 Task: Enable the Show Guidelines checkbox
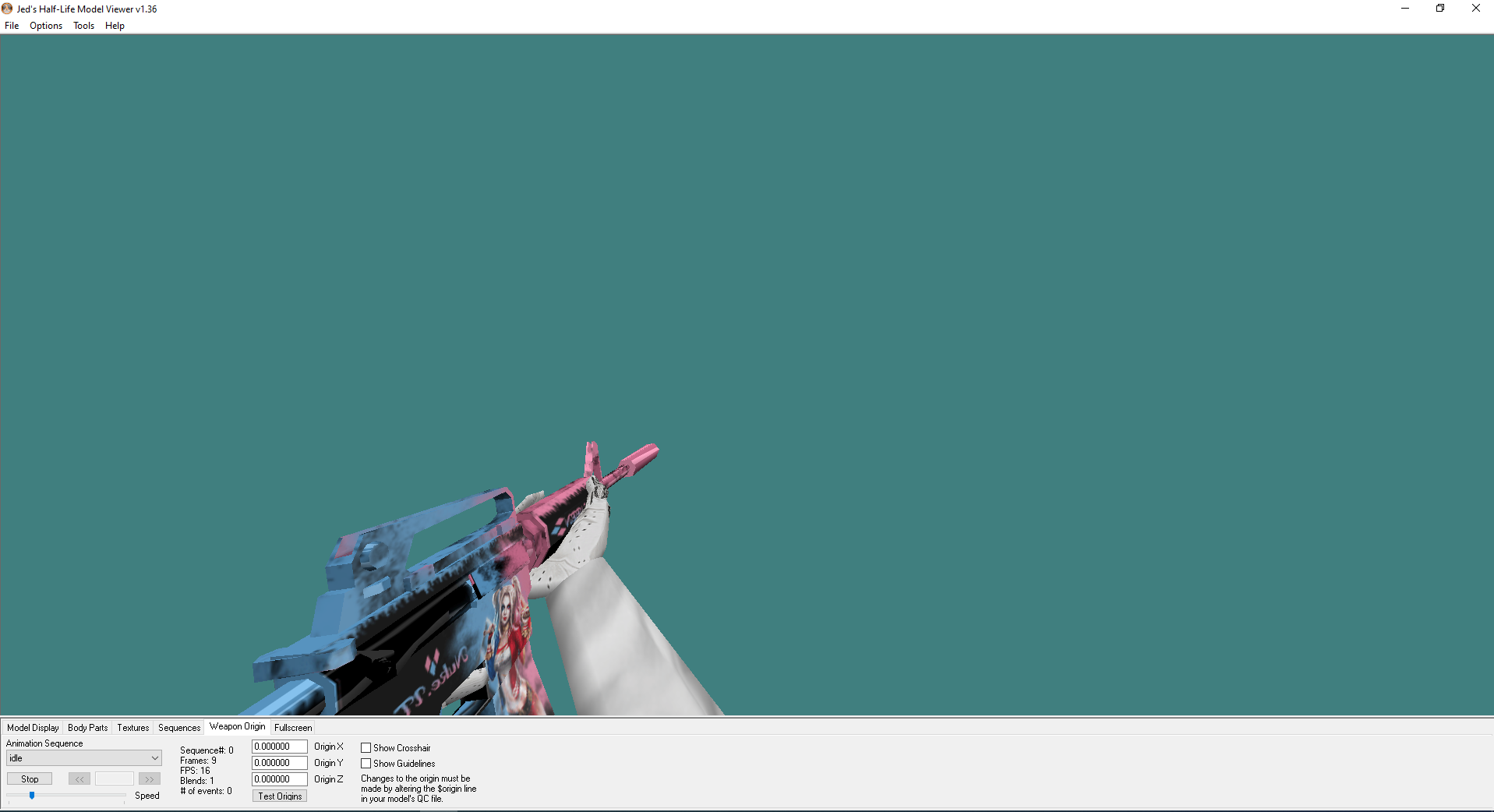[x=366, y=764]
